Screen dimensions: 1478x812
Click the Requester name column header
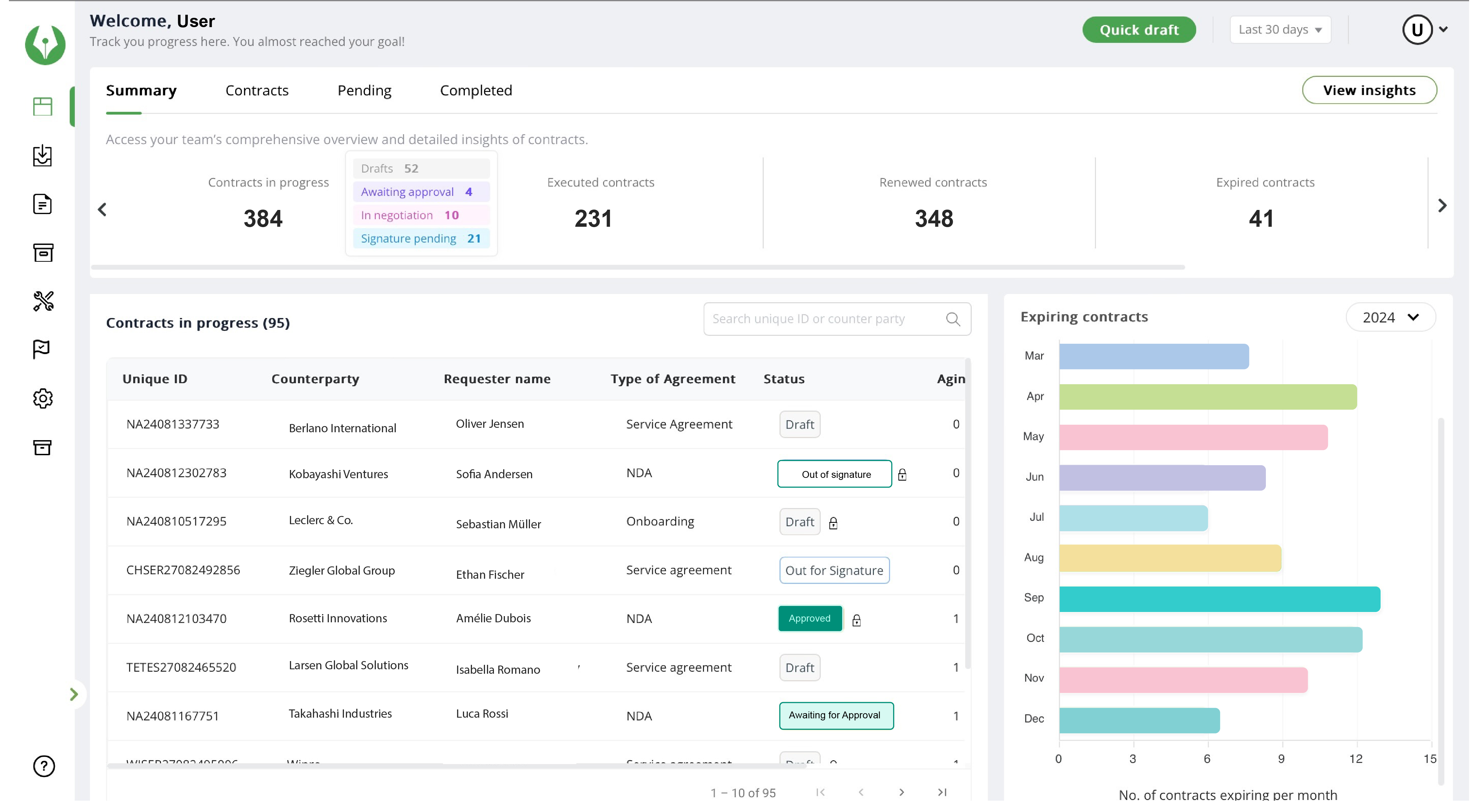497,379
